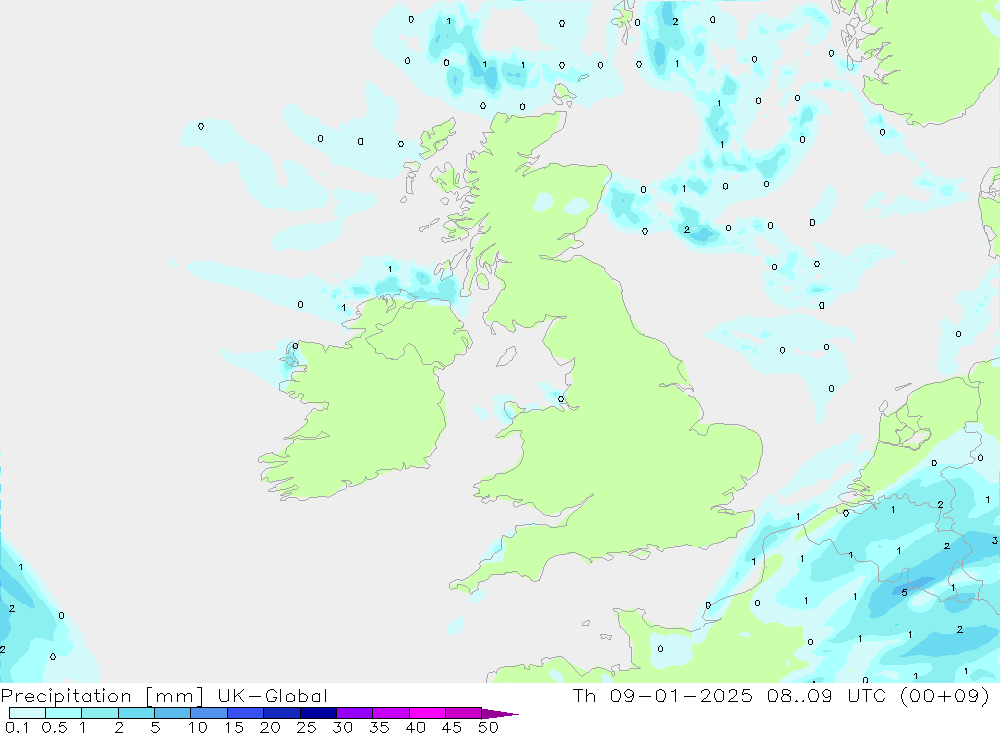
Task: Select the 2–5 mm legend color block
Action: click(x=136, y=713)
